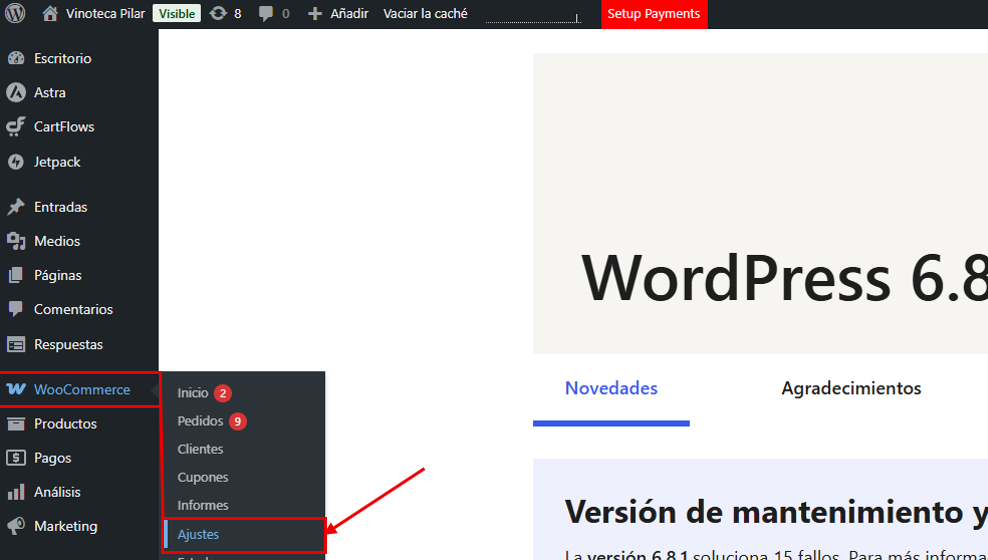Go to the Medios library
Image resolution: width=988 pixels, height=560 pixels.
pyautogui.click(x=57, y=241)
